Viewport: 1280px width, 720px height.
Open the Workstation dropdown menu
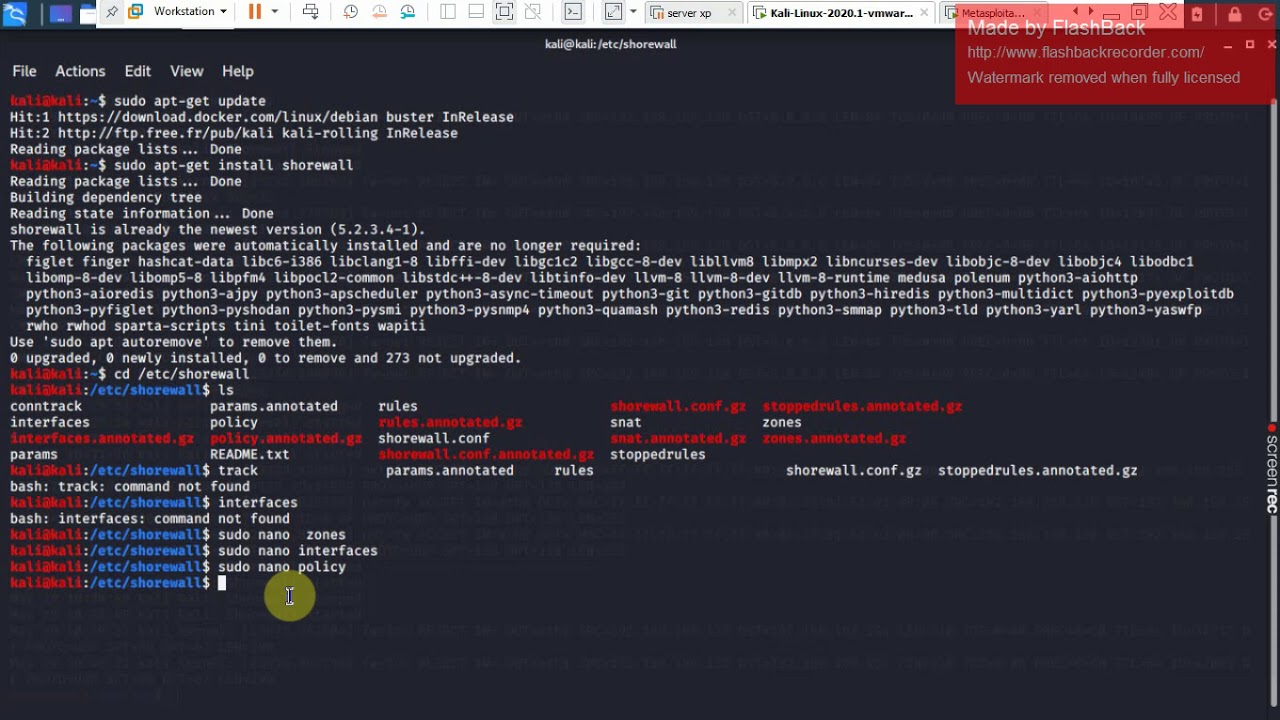point(190,12)
